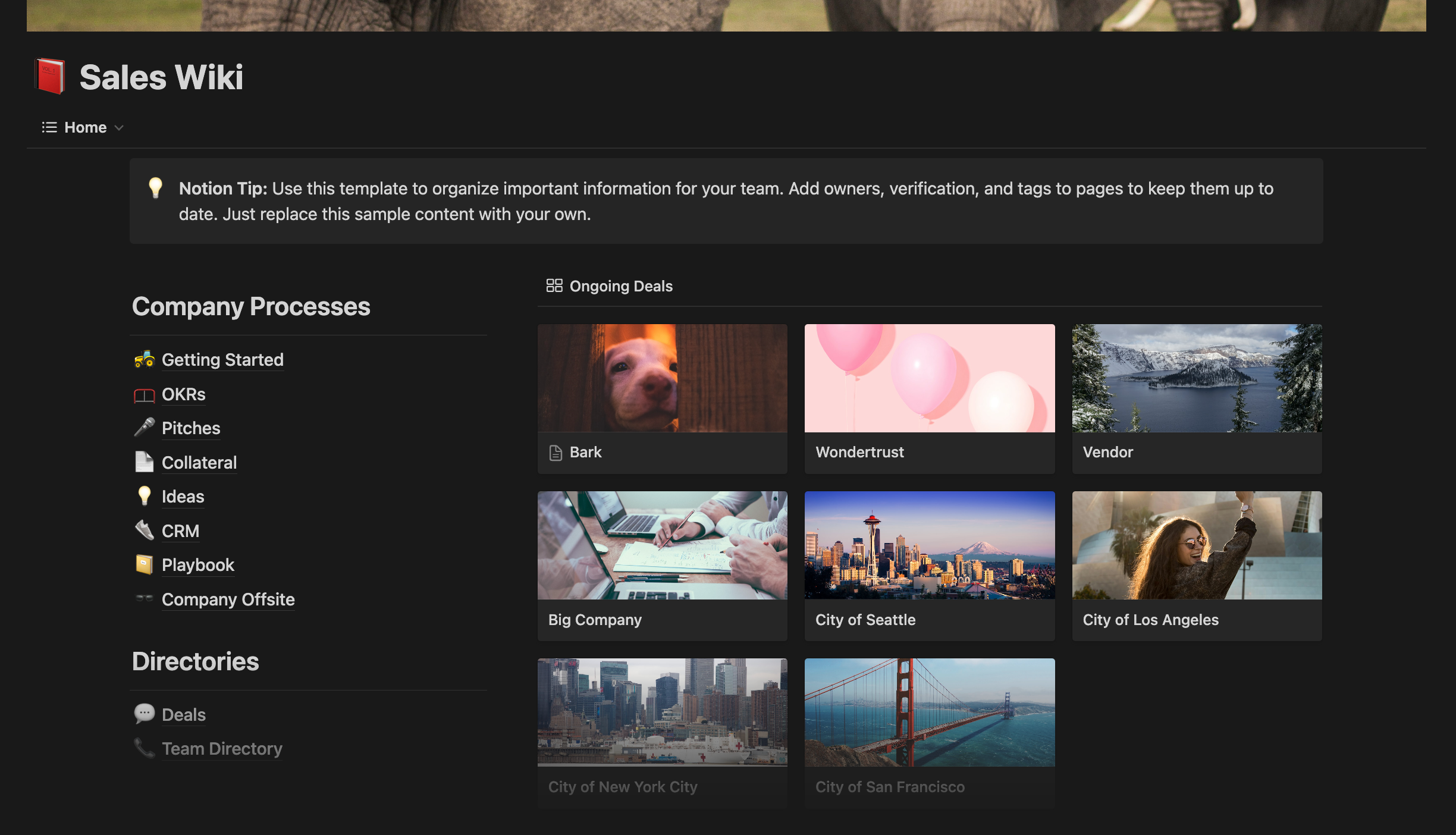Expand the Home view dropdown chevron
The width and height of the screenshot is (1456, 835).
coord(119,128)
